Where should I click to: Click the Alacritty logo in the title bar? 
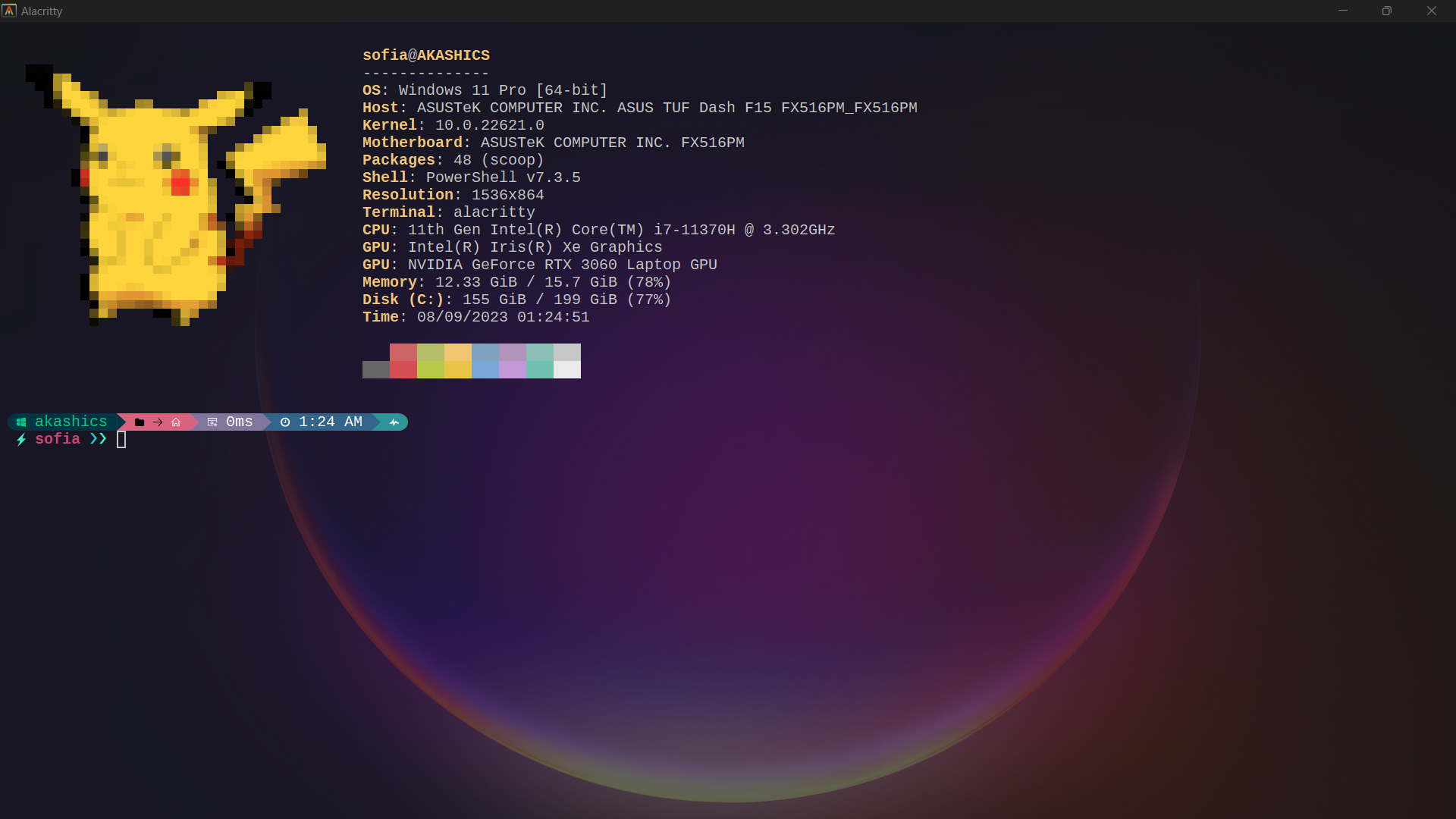[9, 11]
